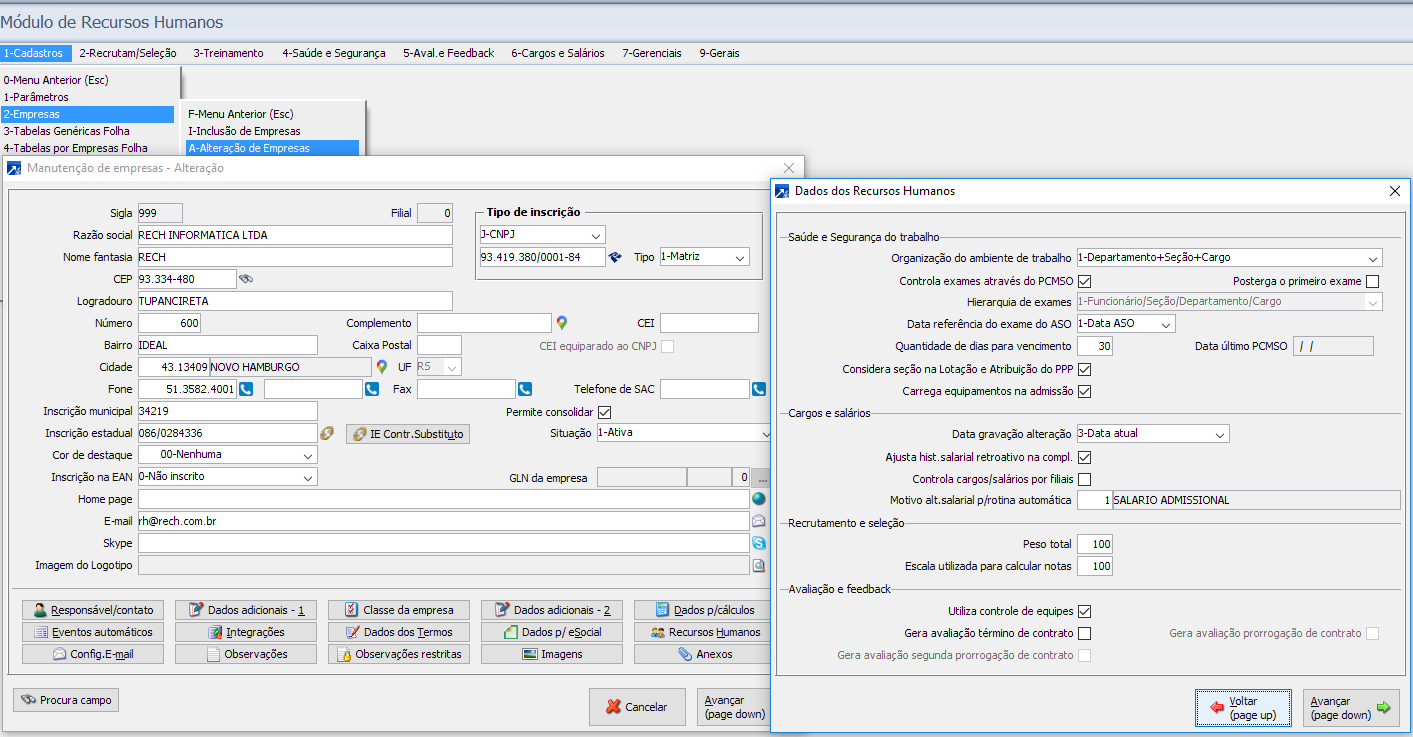Click the Dados p/ eSocial button
1413x737 pixels.
coord(551,632)
